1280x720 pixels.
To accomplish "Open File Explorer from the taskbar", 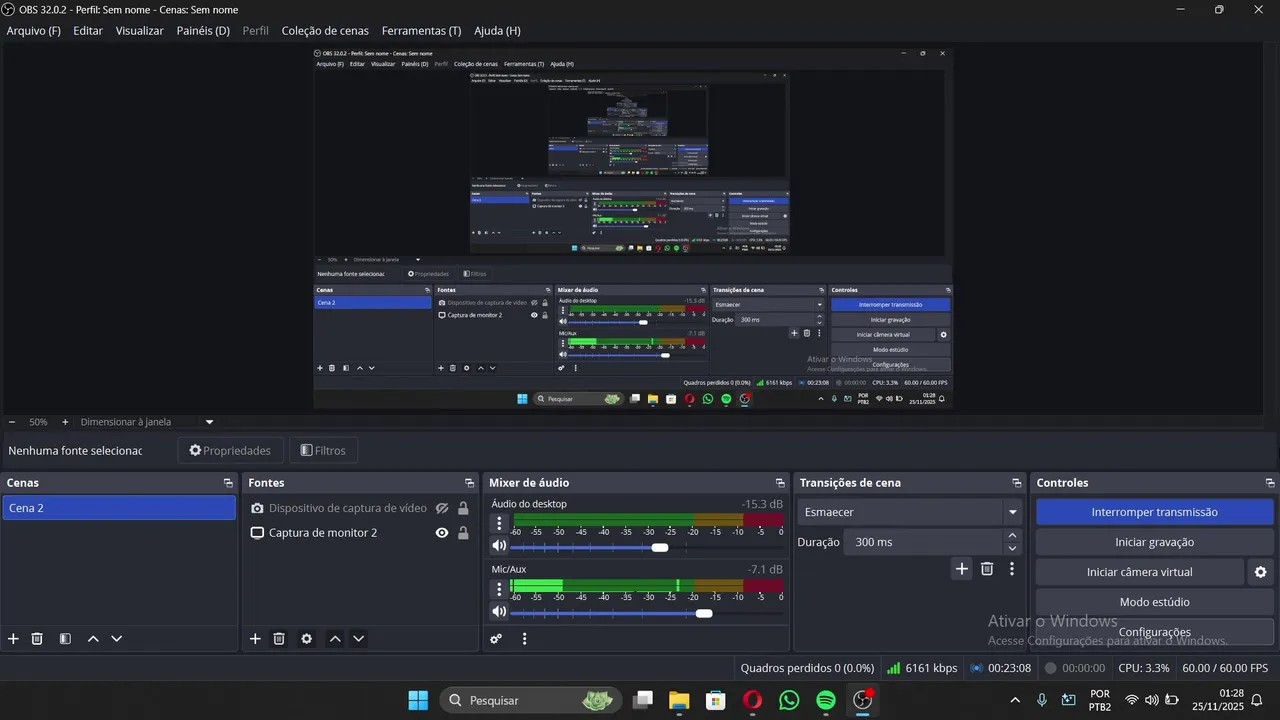I will (x=679, y=700).
